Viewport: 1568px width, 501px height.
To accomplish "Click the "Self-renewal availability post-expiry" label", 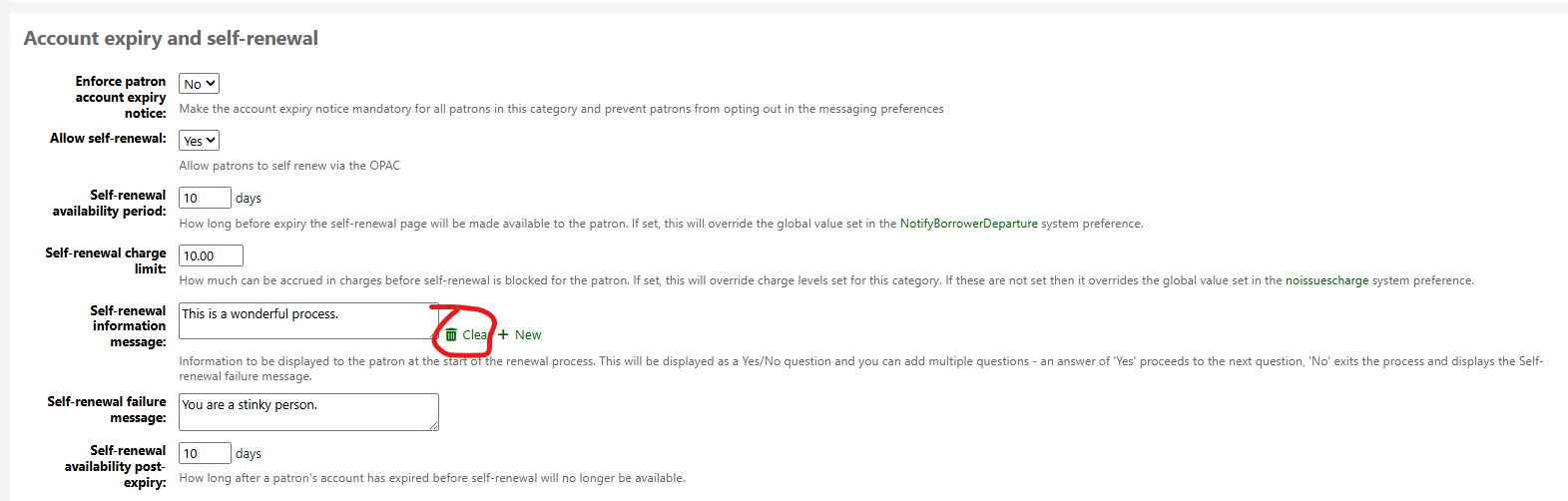I will [115, 466].
